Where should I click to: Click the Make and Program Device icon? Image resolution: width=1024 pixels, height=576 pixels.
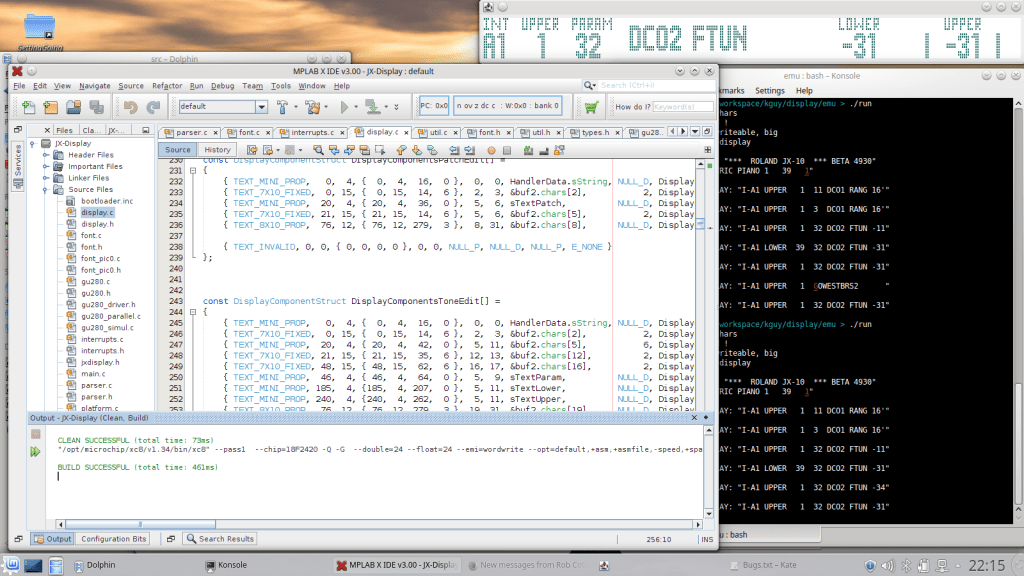pos(372,106)
